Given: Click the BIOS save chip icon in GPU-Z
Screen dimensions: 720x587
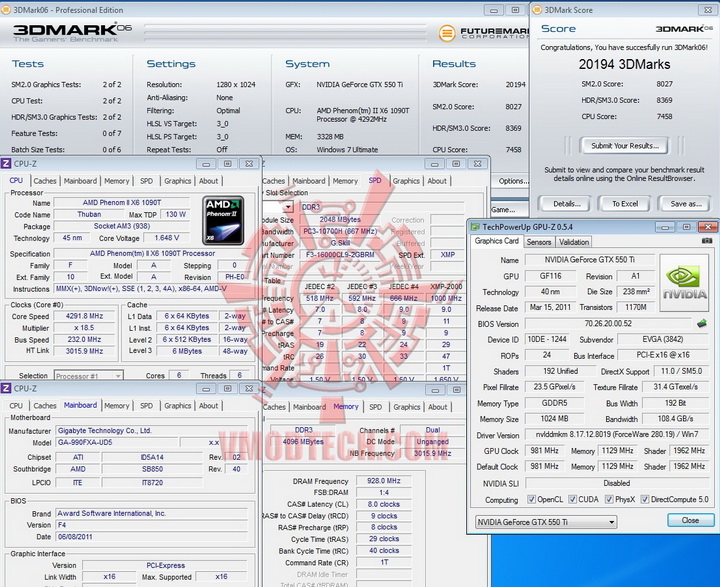Looking at the screenshot, I should point(702,323).
